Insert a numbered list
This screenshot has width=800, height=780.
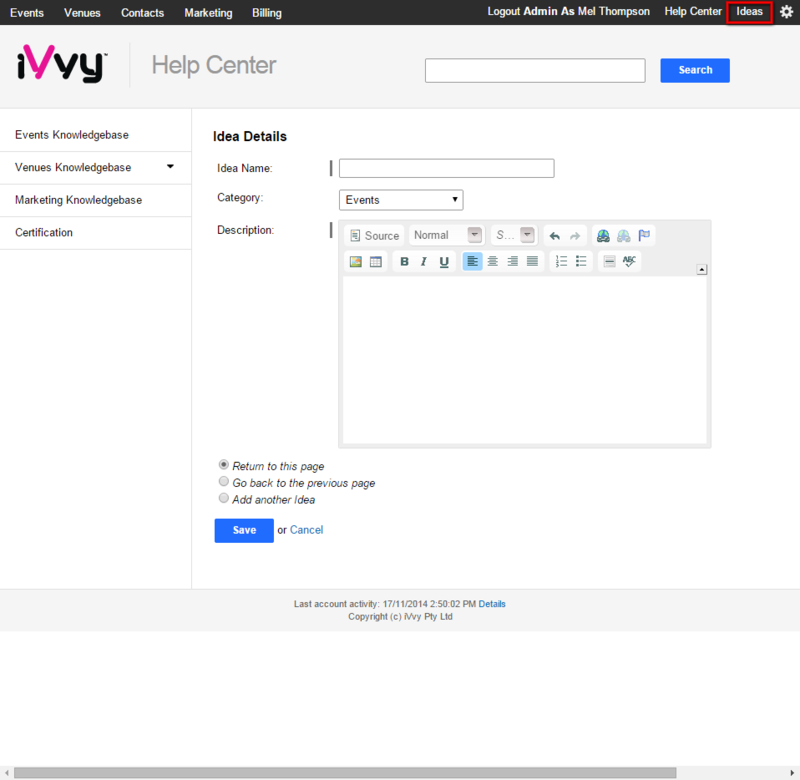[561, 262]
